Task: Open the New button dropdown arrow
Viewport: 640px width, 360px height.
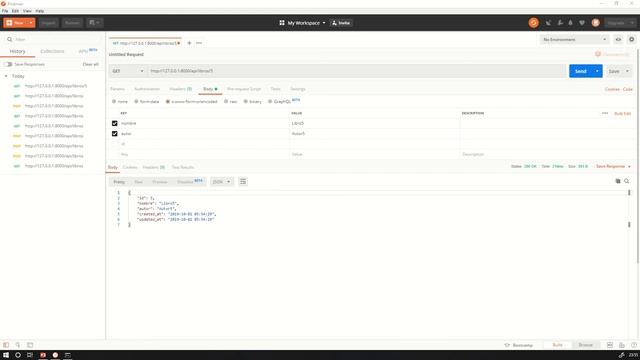Action: click(31, 23)
